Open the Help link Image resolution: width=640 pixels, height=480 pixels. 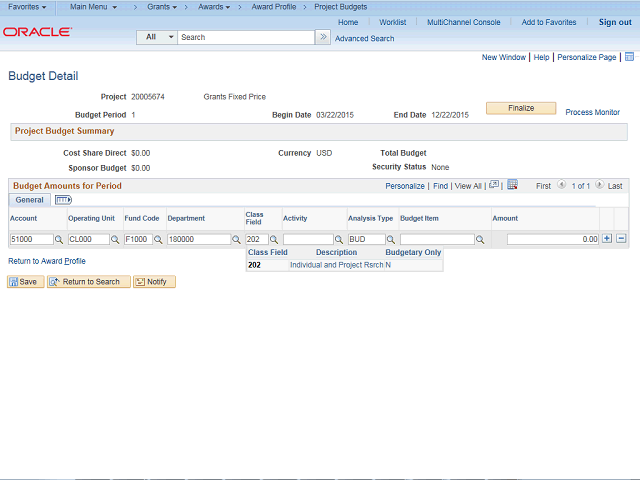click(x=541, y=57)
